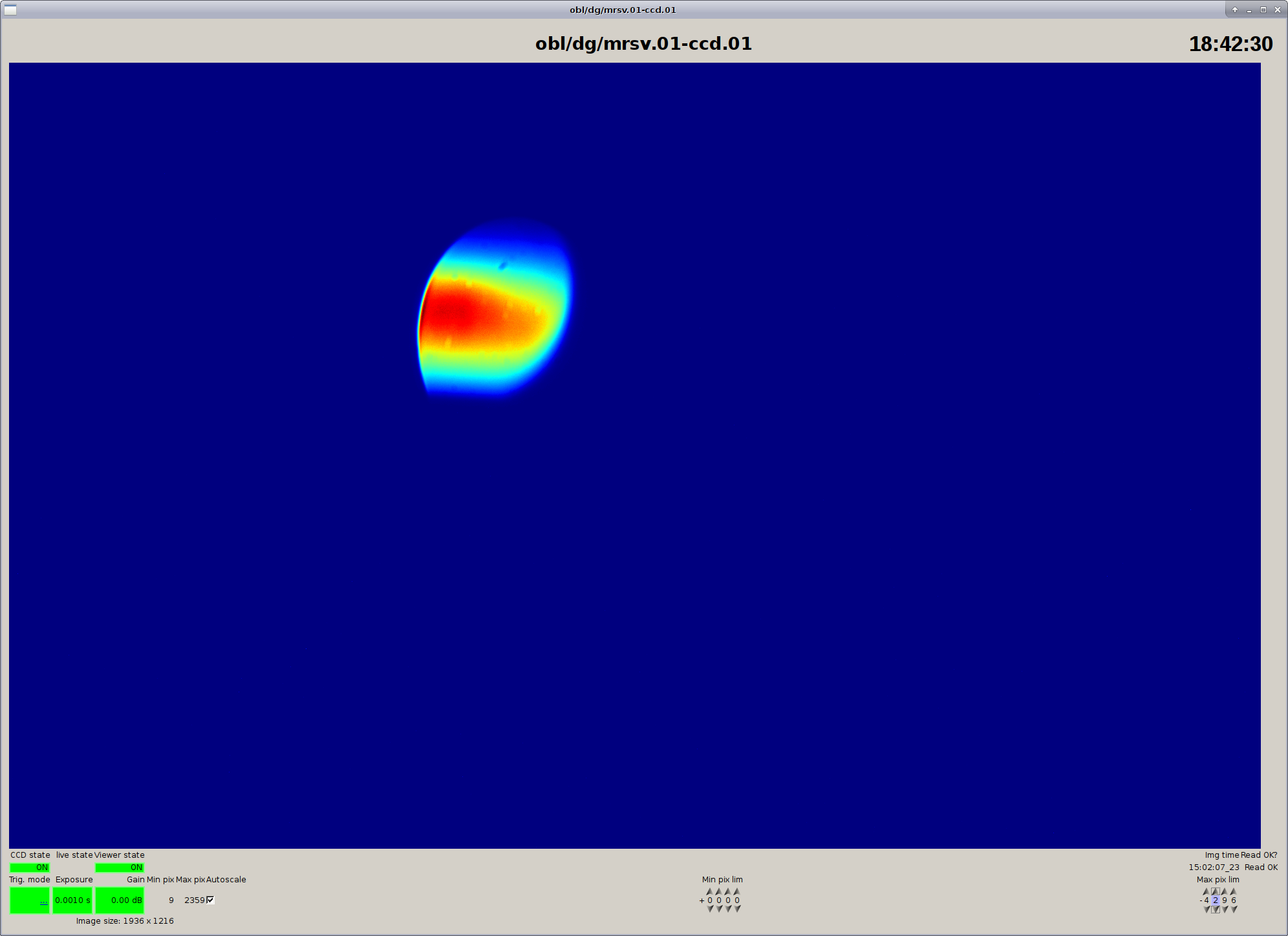Click the Max pix value 2359
The width and height of the screenshot is (1288, 936).
pos(194,900)
